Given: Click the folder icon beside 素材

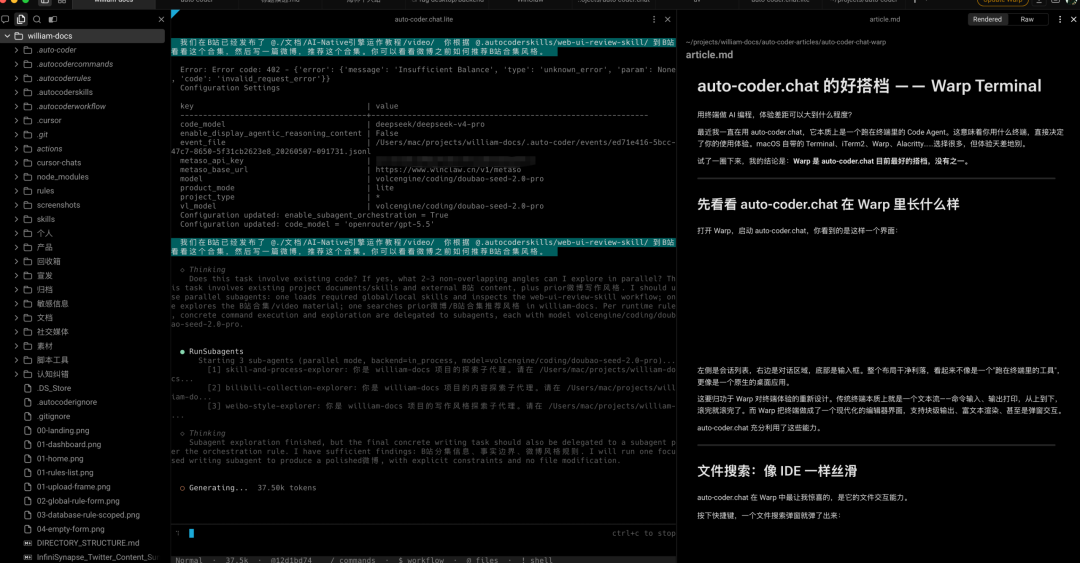Looking at the screenshot, I should pos(28,346).
